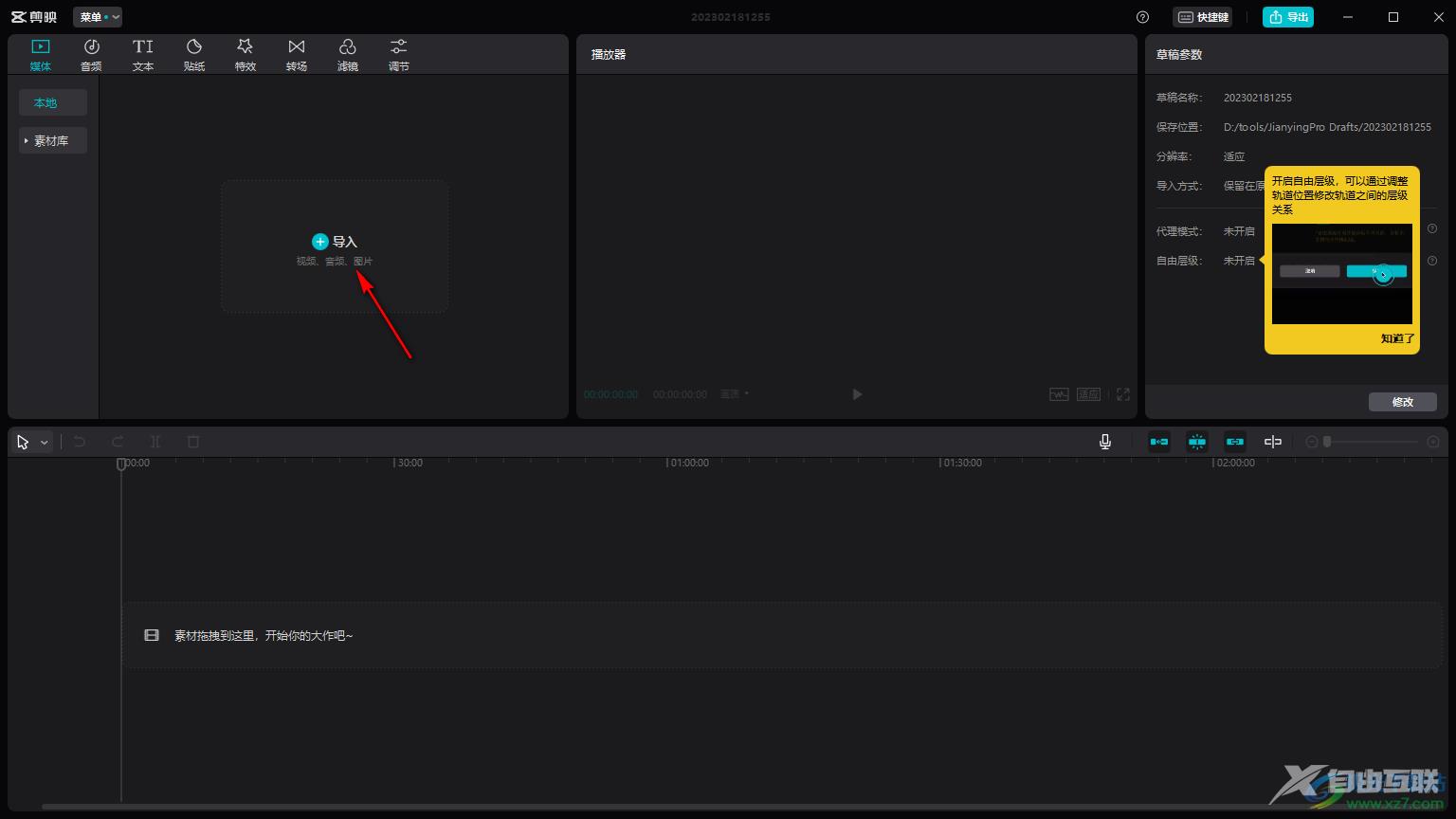The height and width of the screenshot is (819, 1456).
Task: Click the 草稿参数 panel title
Action: [x=1179, y=55]
